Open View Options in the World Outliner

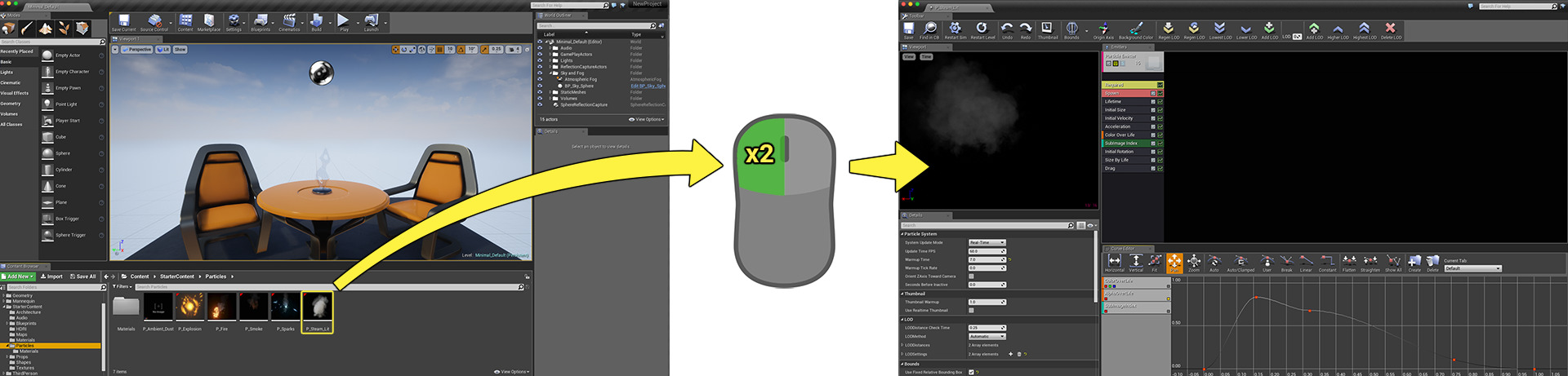[647, 119]
